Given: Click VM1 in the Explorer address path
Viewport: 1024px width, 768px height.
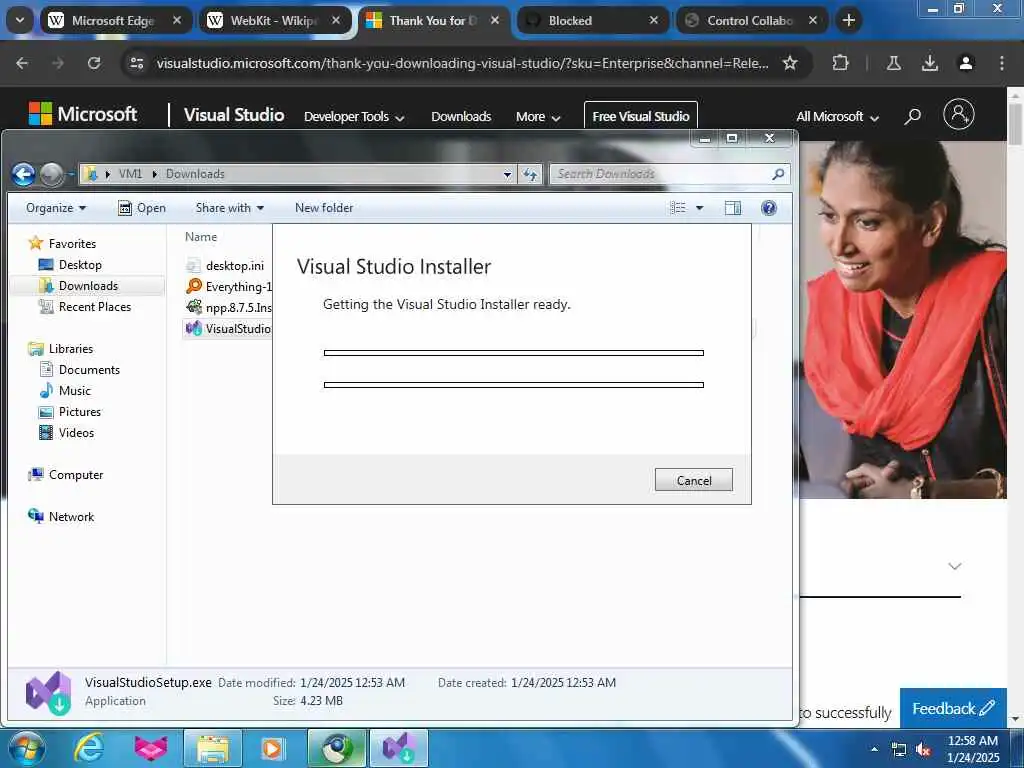Looking at the screenshot, I should point(130,174).
